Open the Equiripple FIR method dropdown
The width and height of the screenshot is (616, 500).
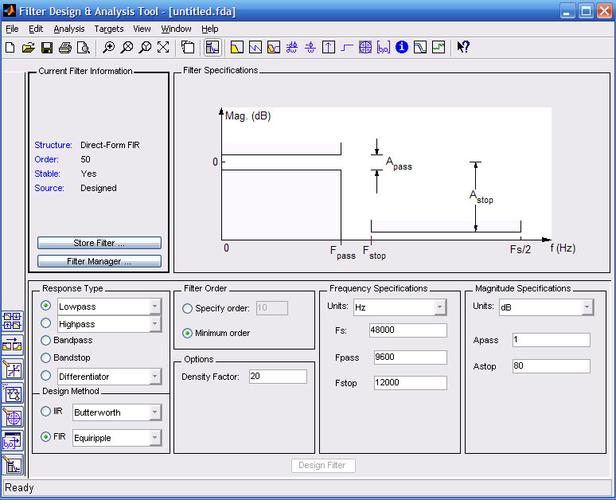coord(155,437)
